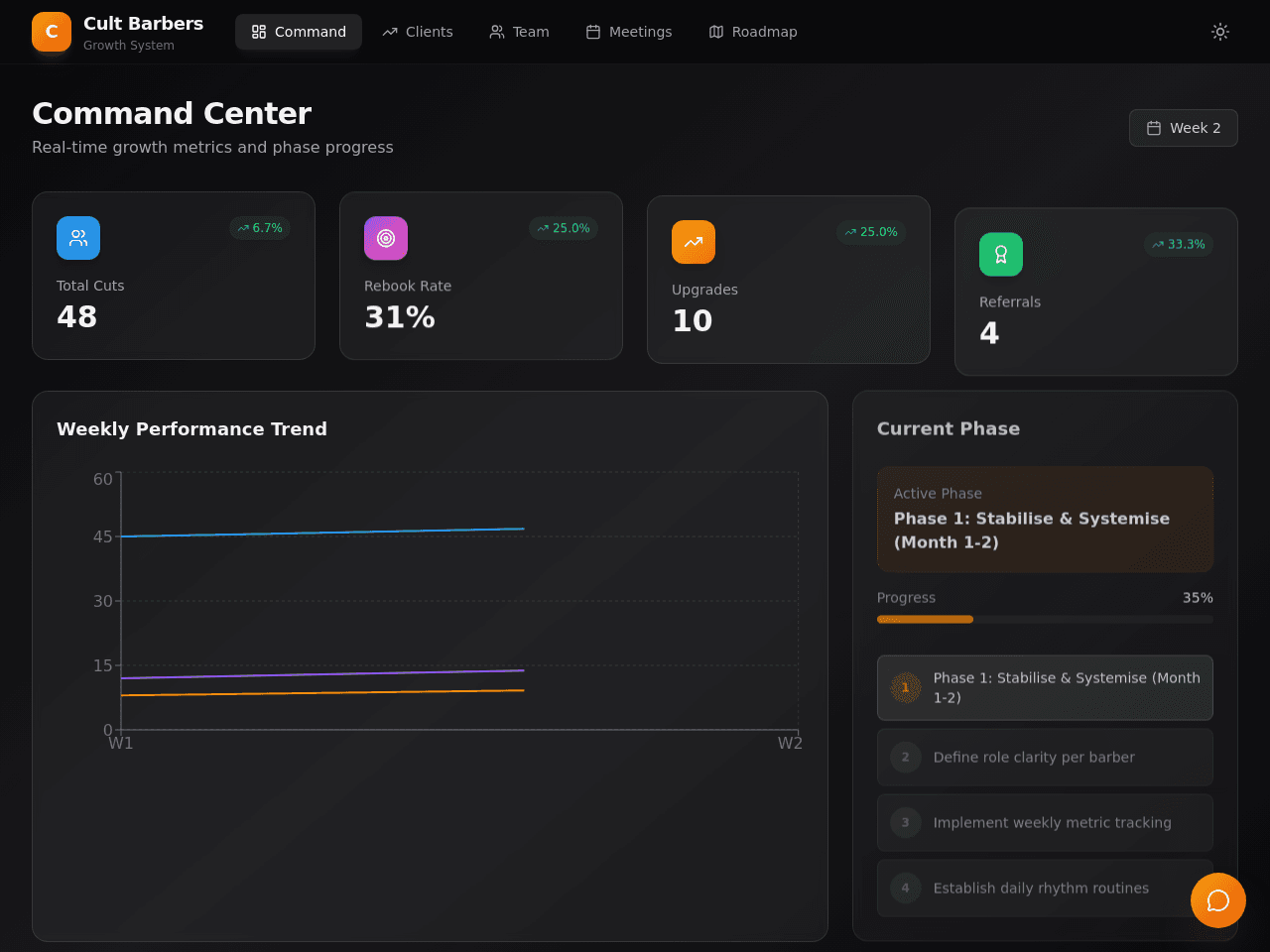Image resolution: width=1270 pixels, height=952 pixels.
Task: Switch to the Clients tab
Action: click(x=418, y=32)
